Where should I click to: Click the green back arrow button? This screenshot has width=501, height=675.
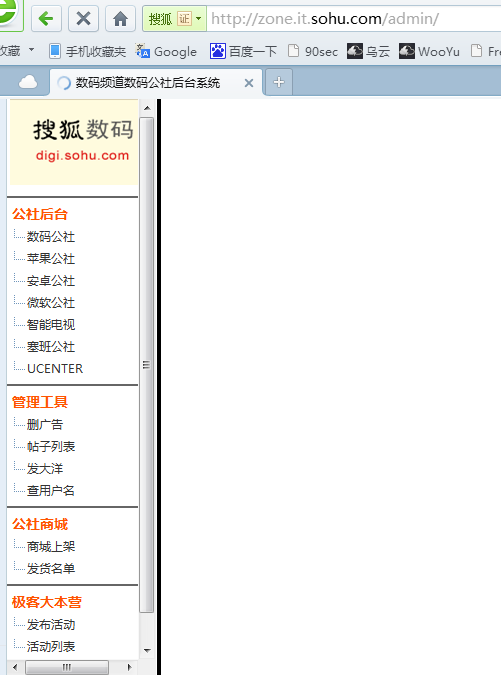(x=46, y=19)
